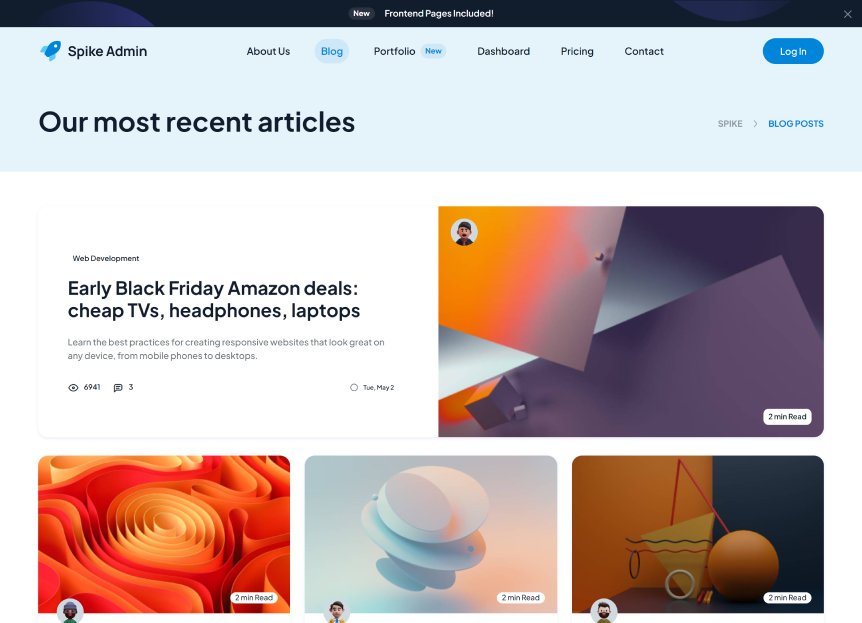
Task: Open the orange swirl article thumbnail
Action: [164, 534]
